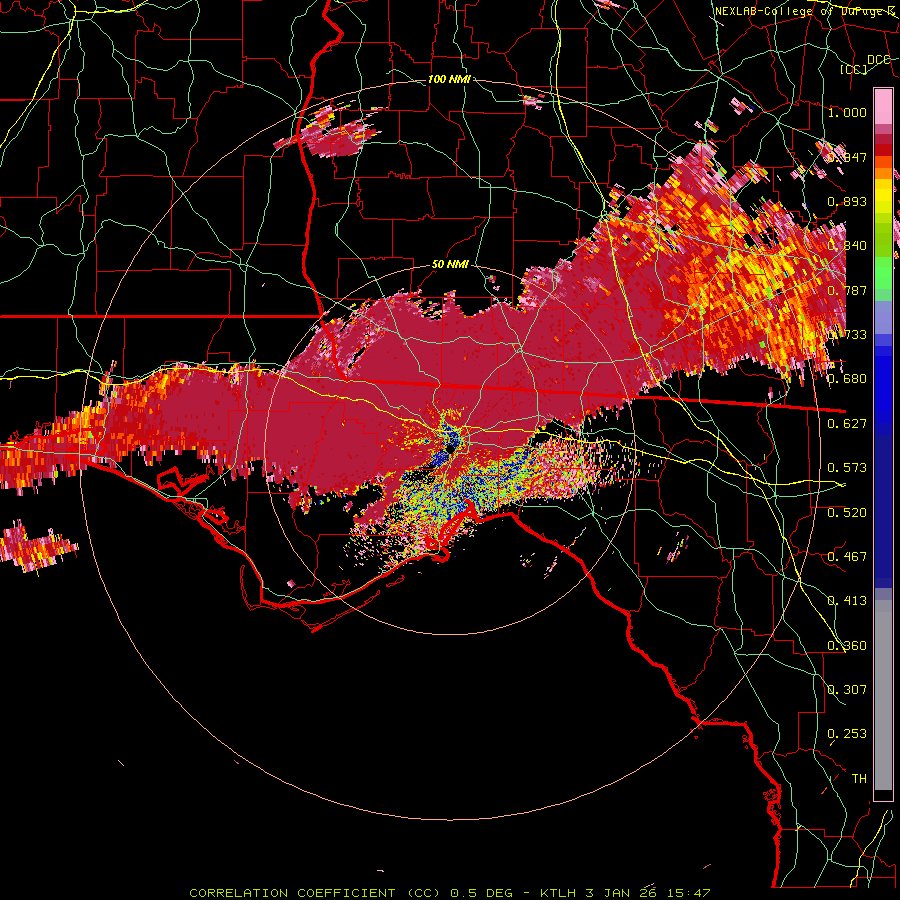
Task: Click the DCC product code label
Action: click(878, 60)
